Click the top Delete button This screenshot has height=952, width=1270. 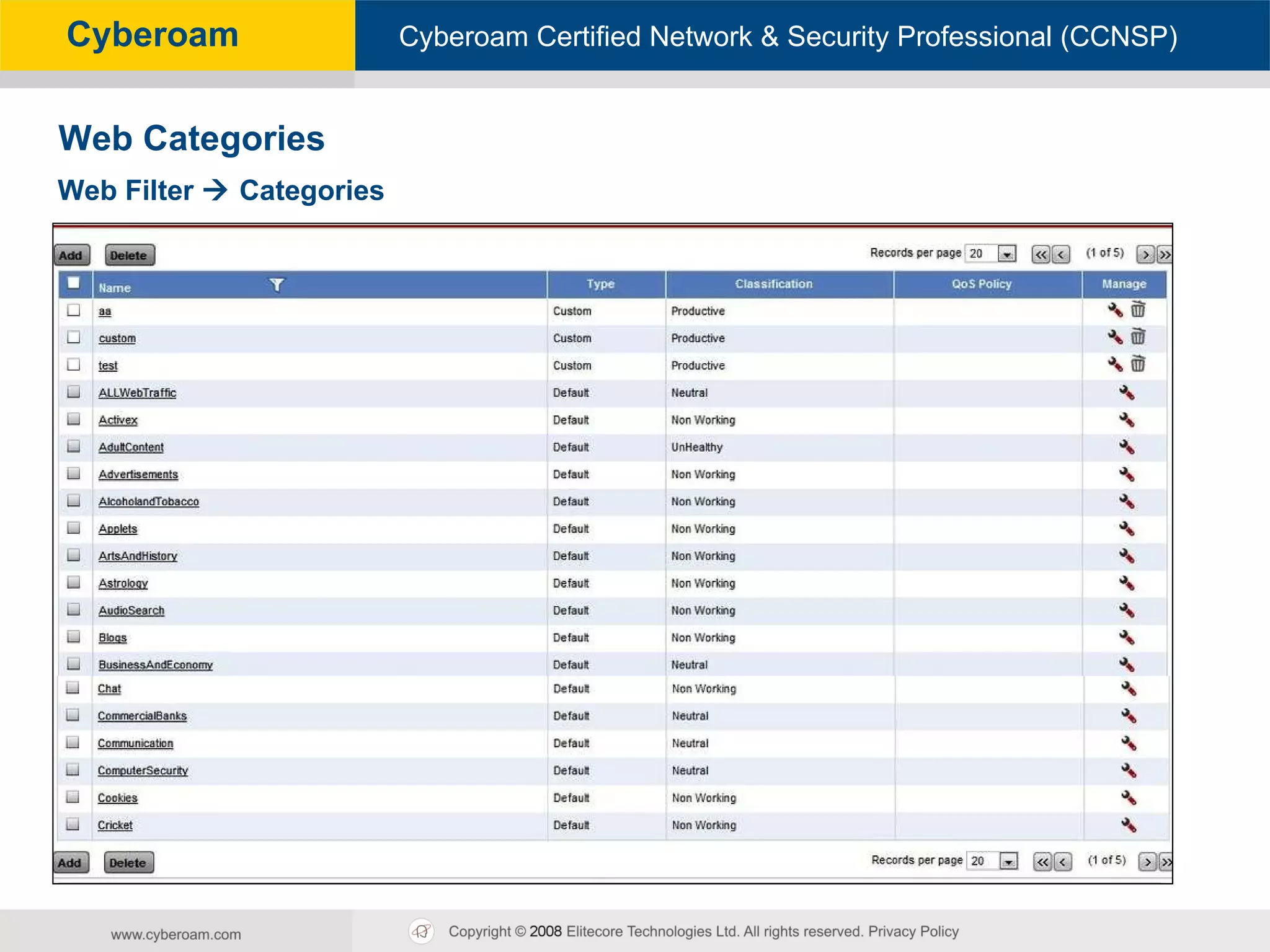coord(129,255)
